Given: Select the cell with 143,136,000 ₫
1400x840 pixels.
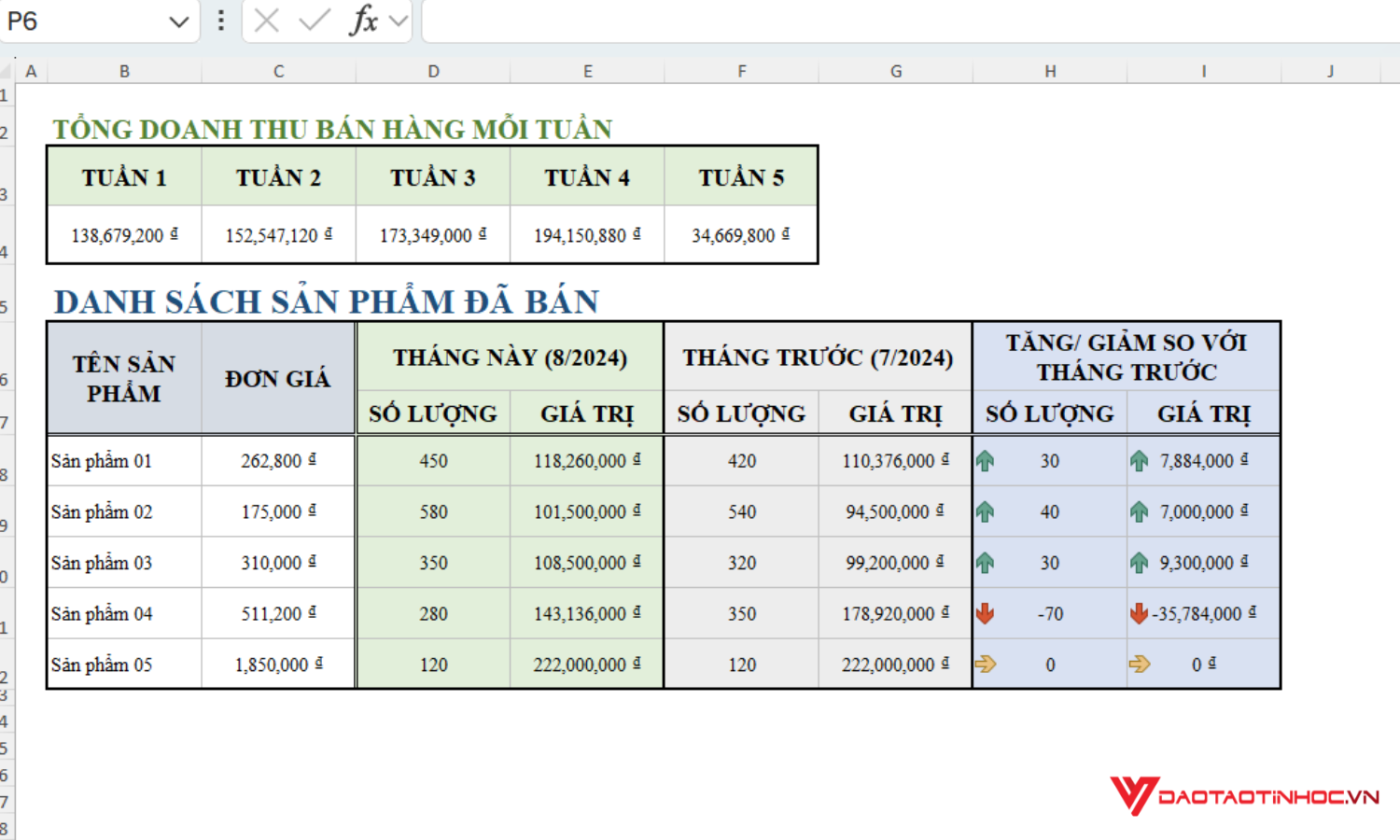Looking at the screenshot, I should tap(587, 614).
